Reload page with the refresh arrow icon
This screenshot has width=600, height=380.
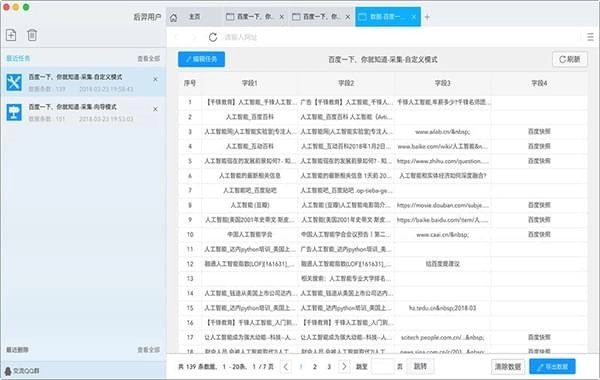pos(213,37)
